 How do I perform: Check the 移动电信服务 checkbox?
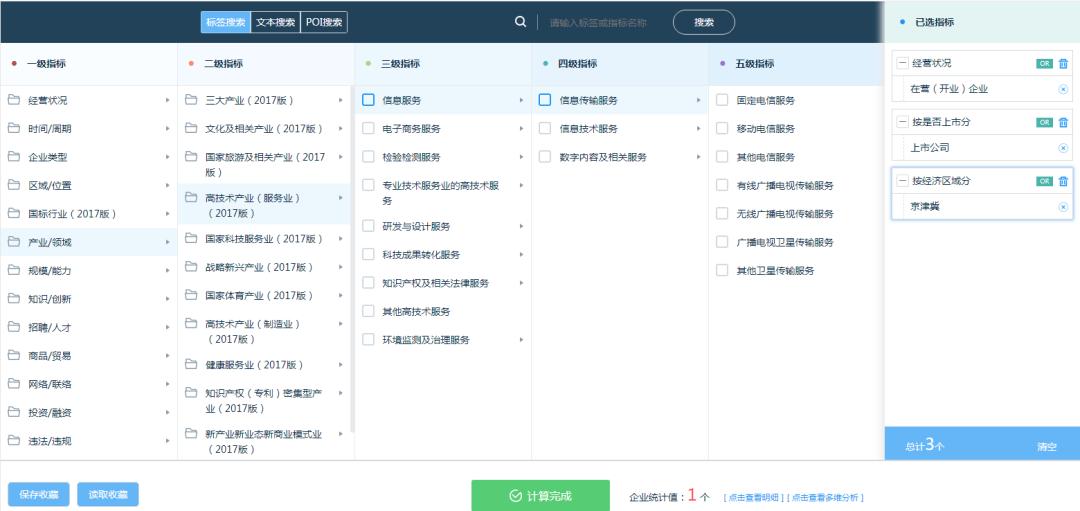[x=722, y=128]
